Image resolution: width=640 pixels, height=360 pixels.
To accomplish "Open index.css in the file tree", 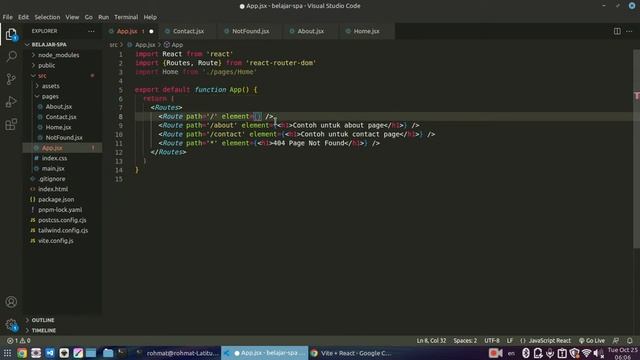I will pos(54,158).
